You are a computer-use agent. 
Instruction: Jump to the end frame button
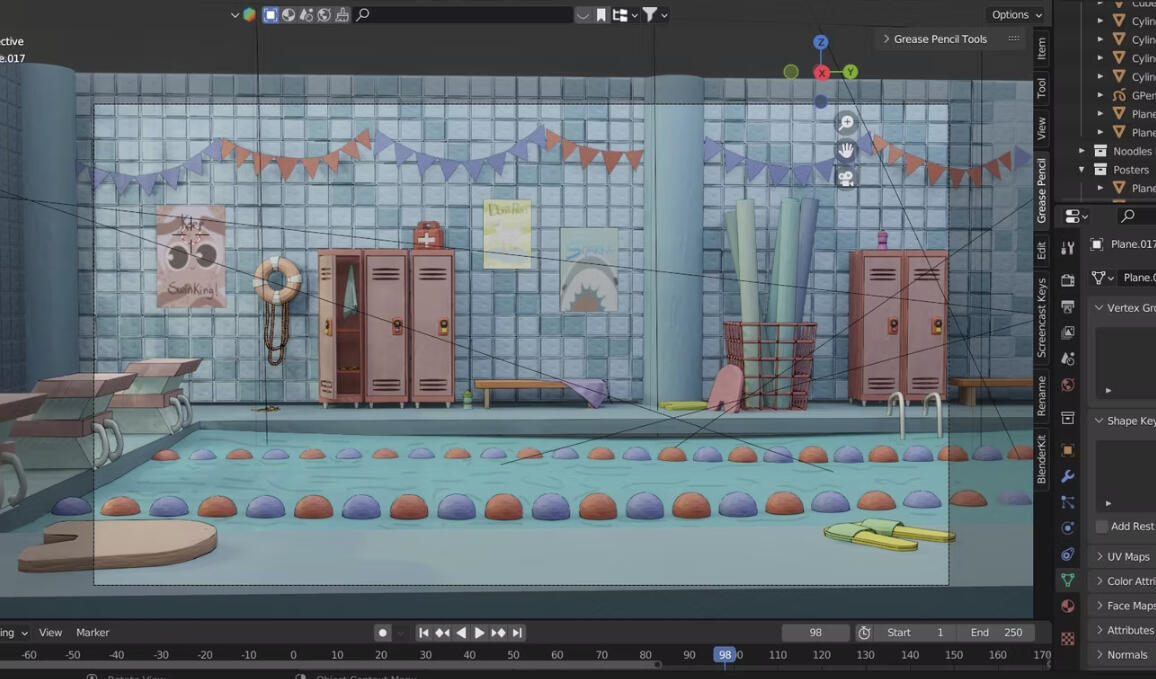pos(518,633)
